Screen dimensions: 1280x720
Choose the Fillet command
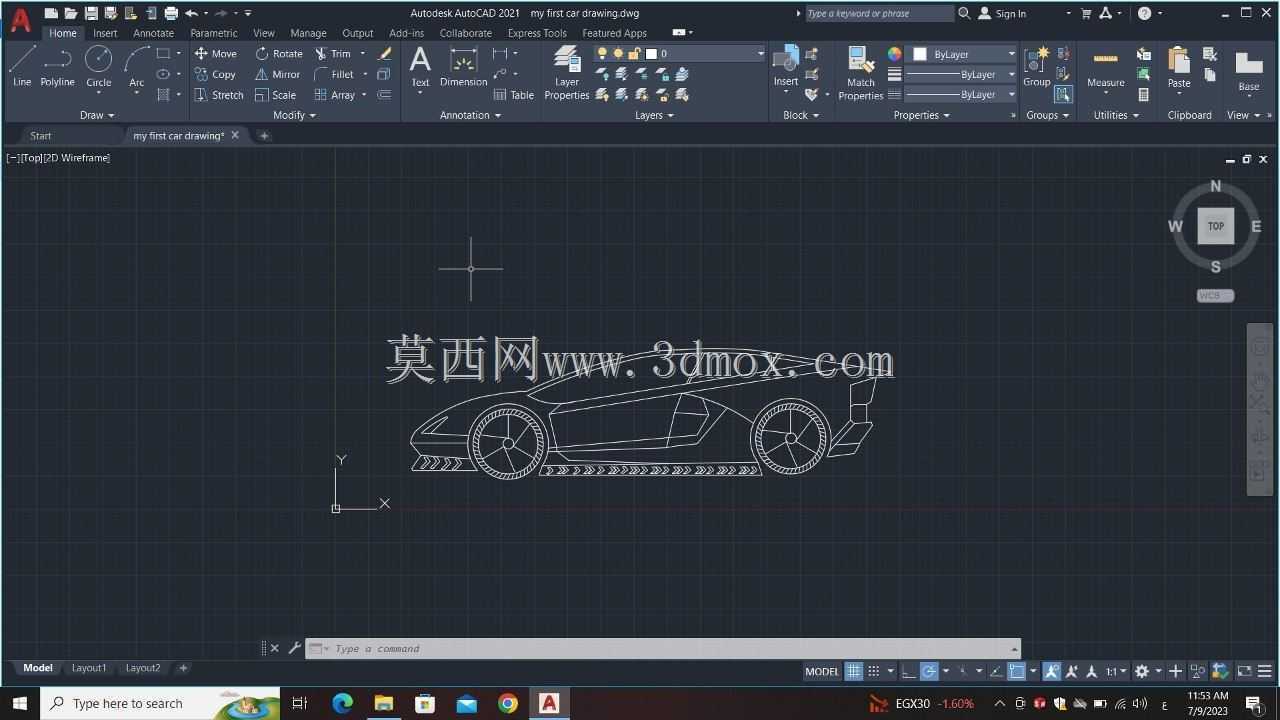click(x=334, y=74)
